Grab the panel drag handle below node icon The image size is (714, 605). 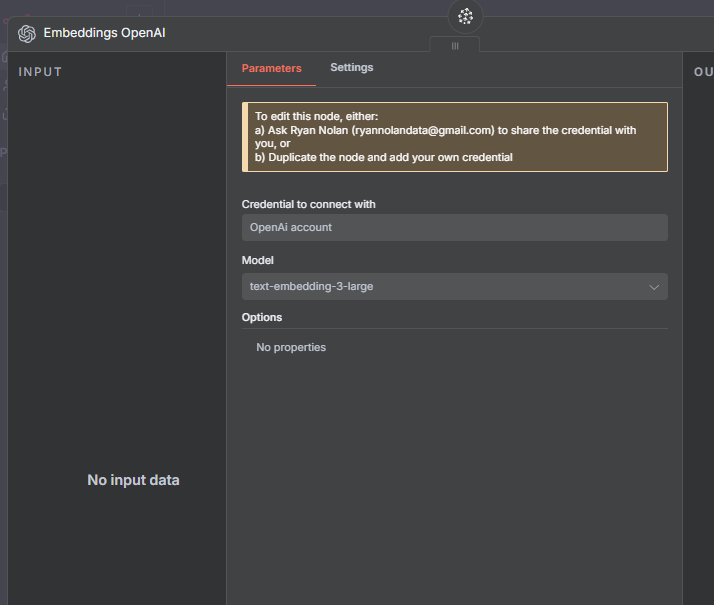click(455, 46)
